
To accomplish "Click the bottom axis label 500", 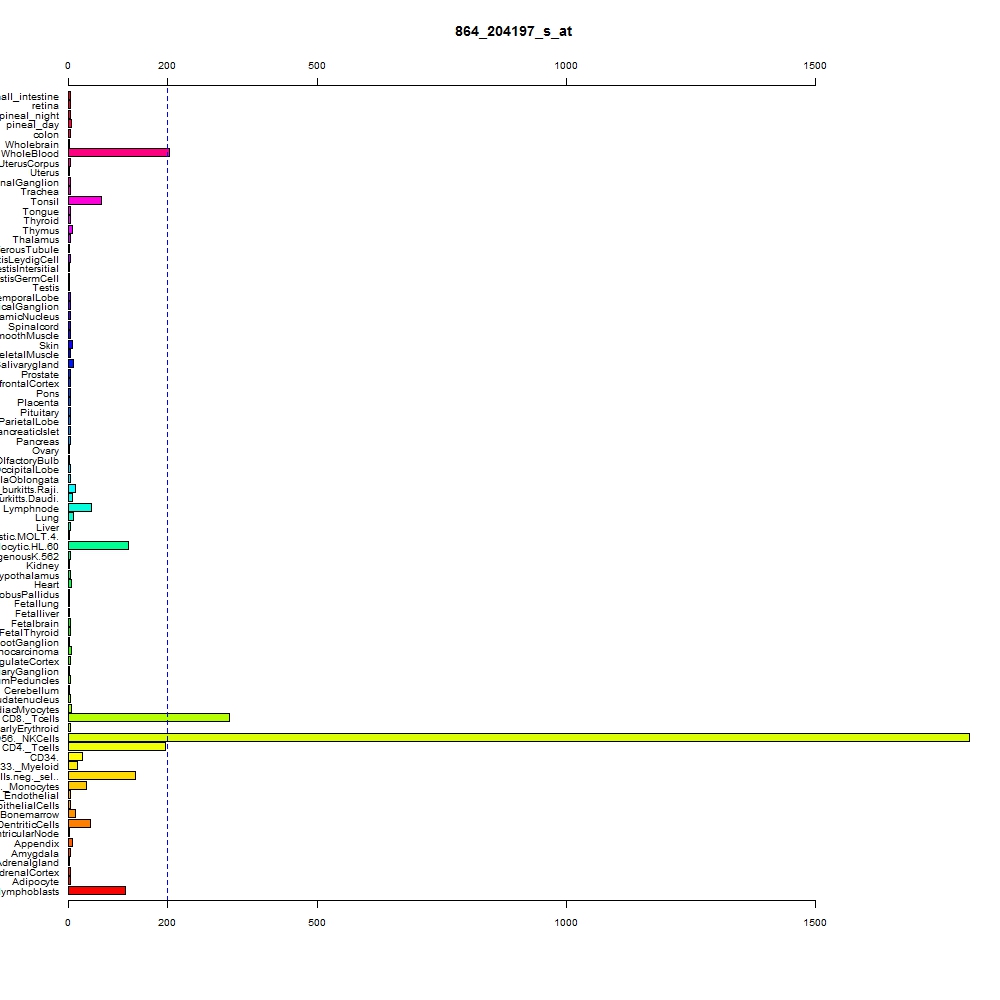I will [317, 923].
